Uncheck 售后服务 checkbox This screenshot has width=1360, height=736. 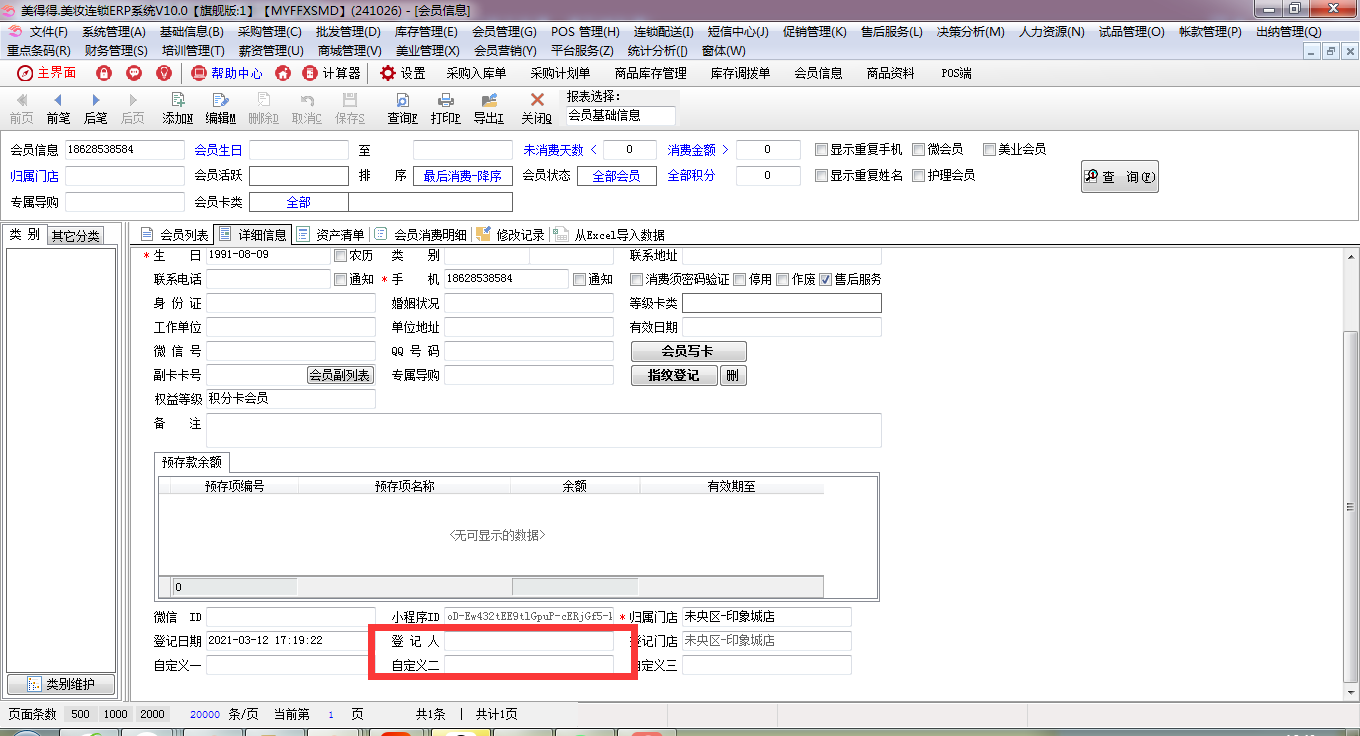825,280
